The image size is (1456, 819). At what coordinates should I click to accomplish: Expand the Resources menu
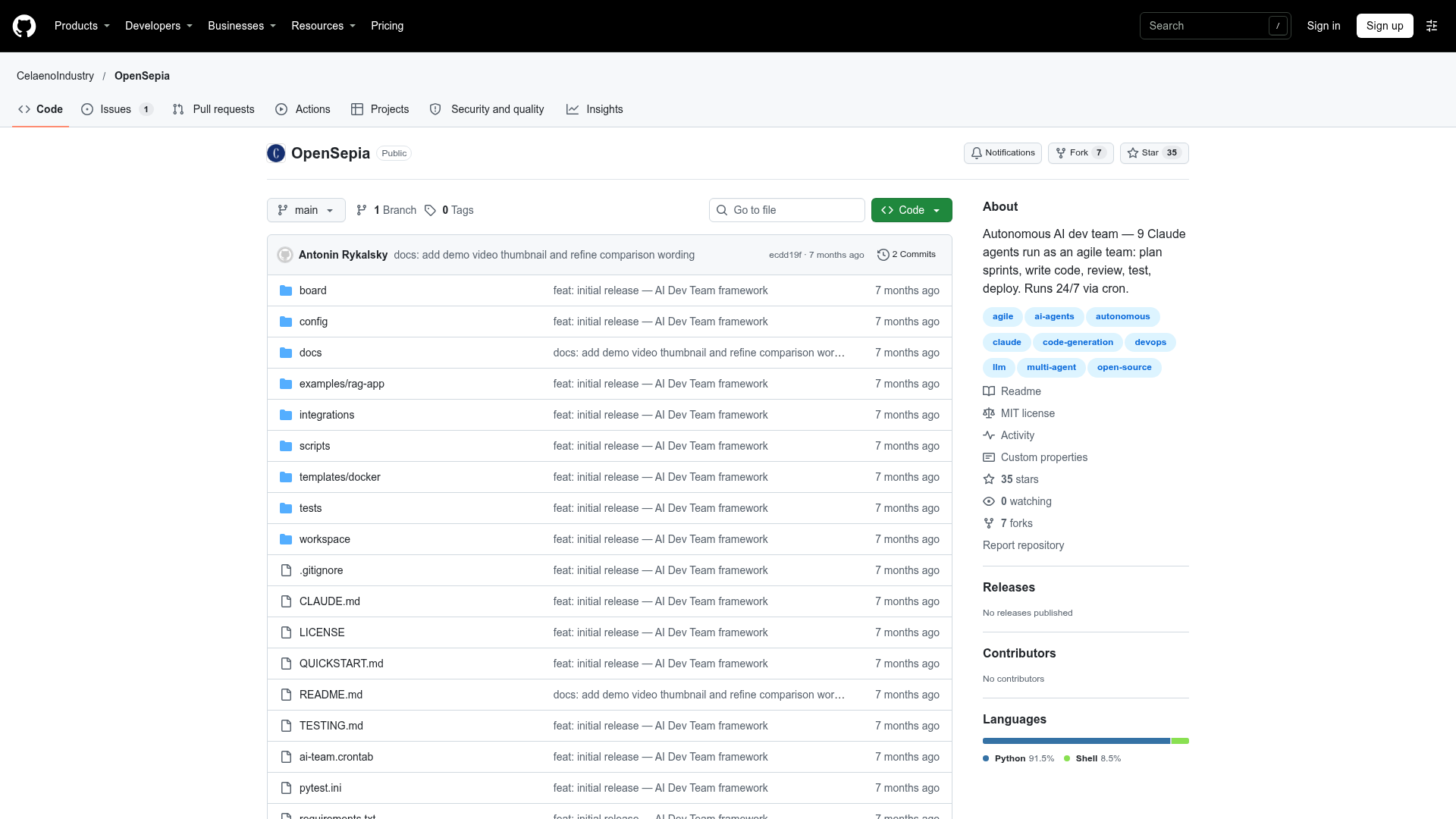[323, 26]
